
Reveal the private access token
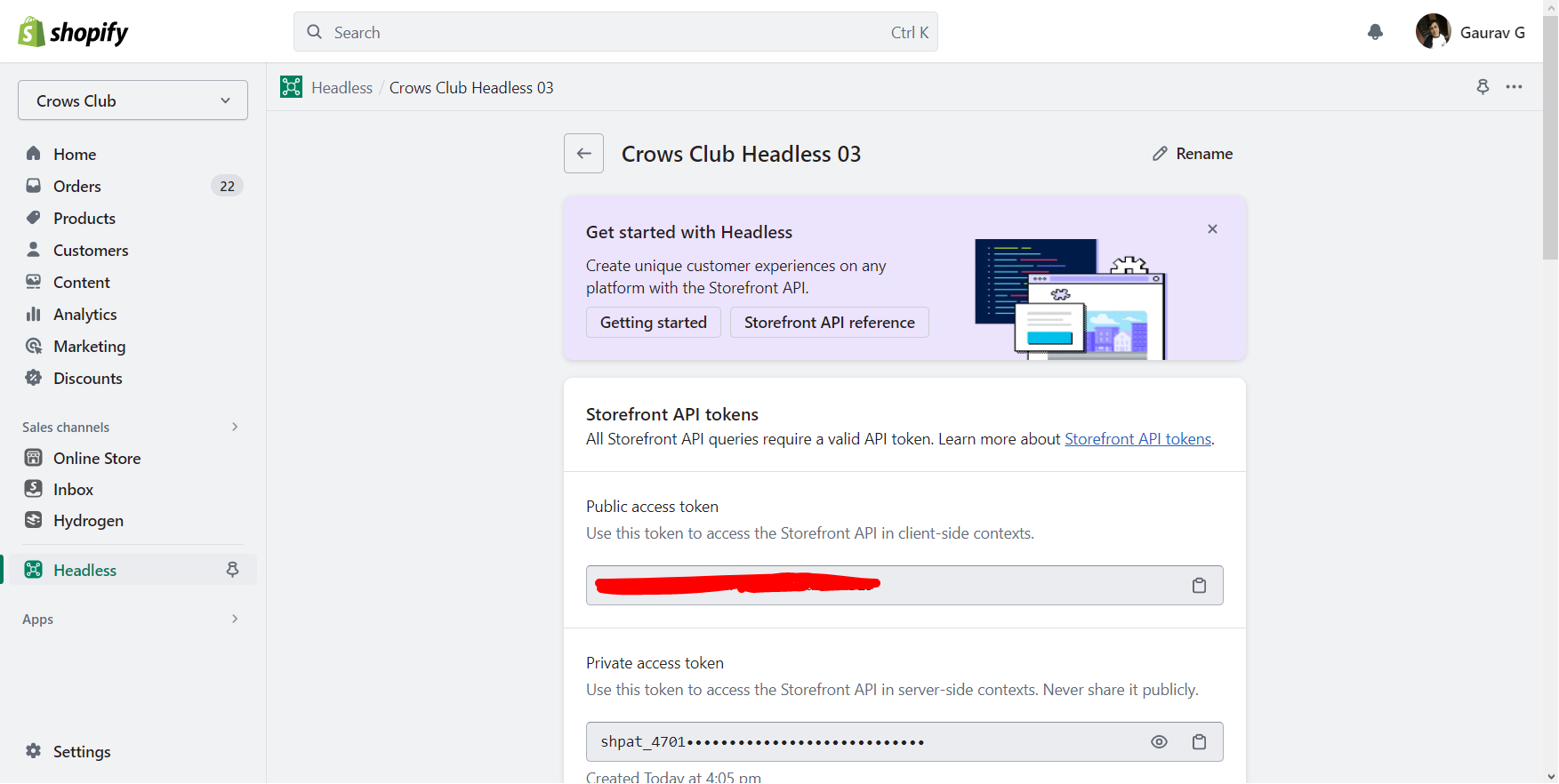[x=1159, y=742]
